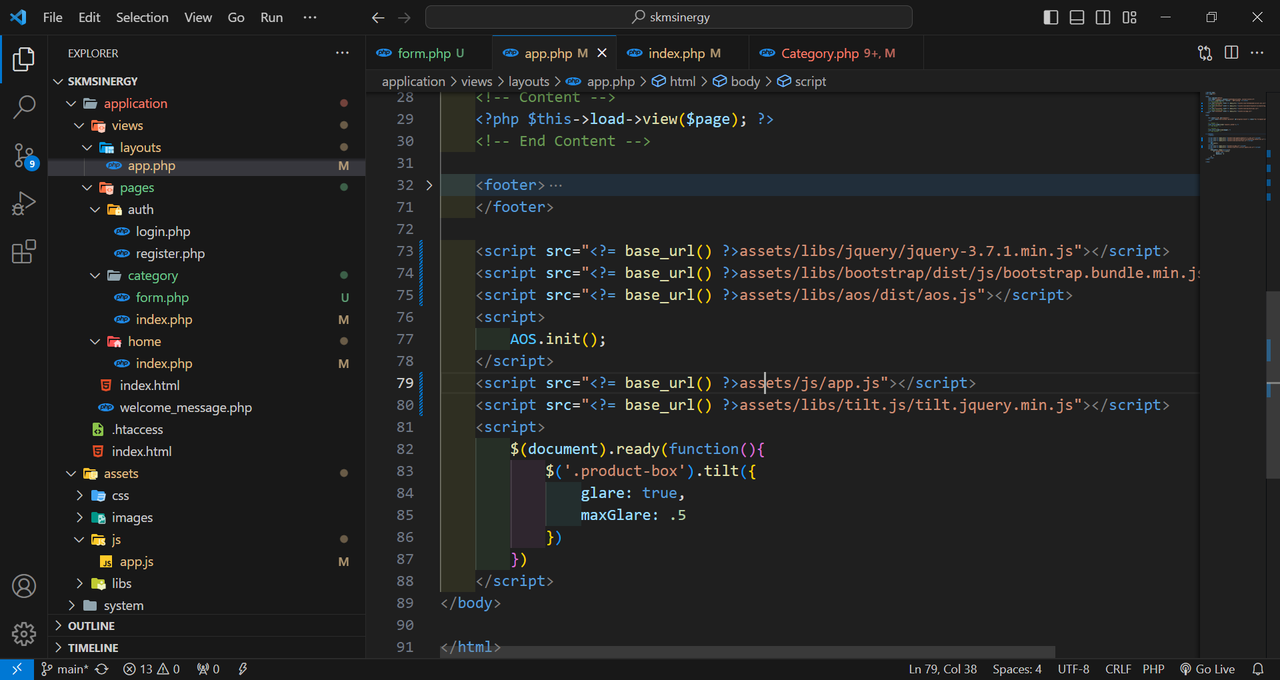This screenshot has height=680, width=1280.
Task: Click the main* branch indicator
Action: coord(65,669)
